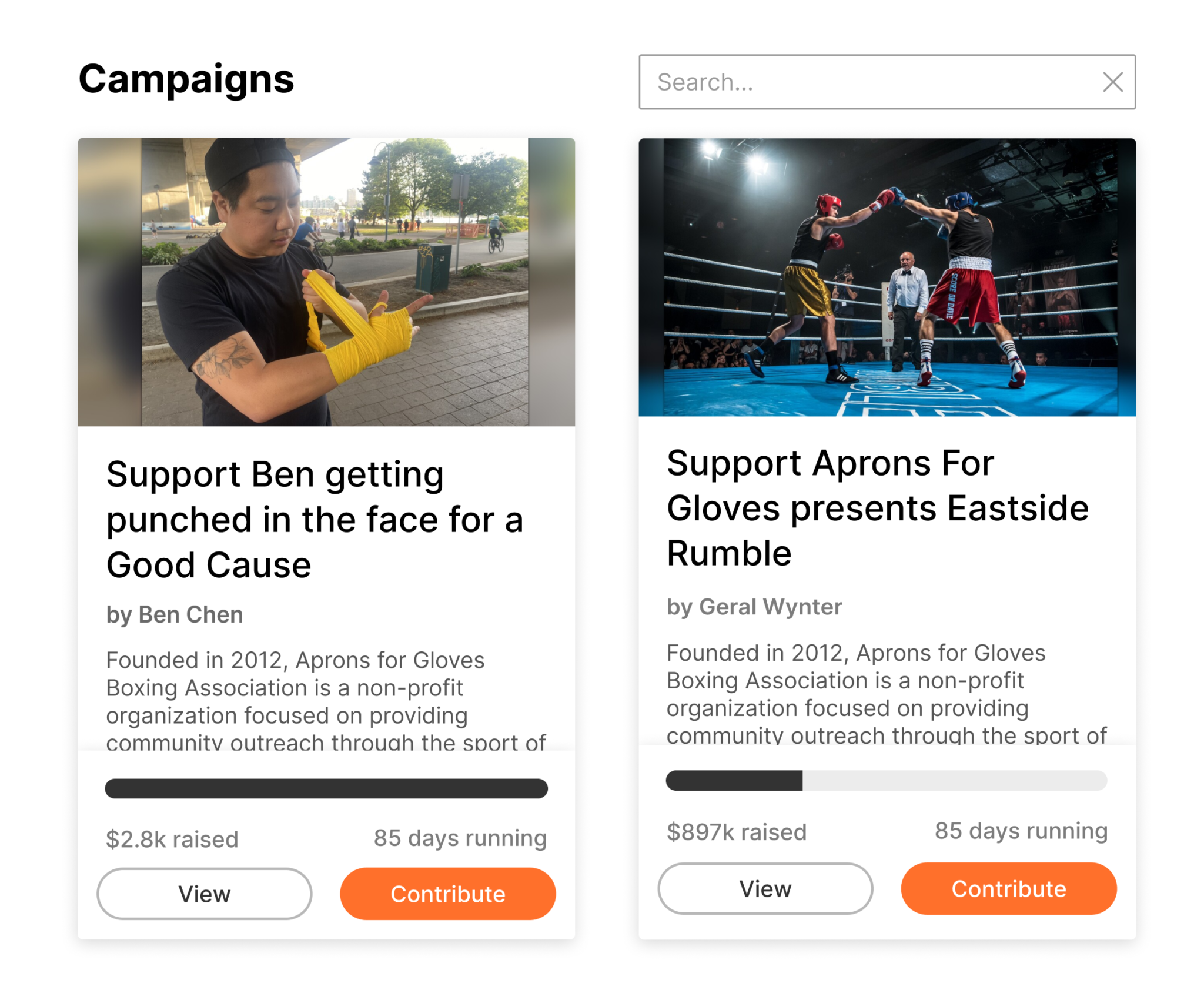Viewport: 1204px width, 1000px height.
Task: Click the Ben Chen author name
Action: point(174,615)
